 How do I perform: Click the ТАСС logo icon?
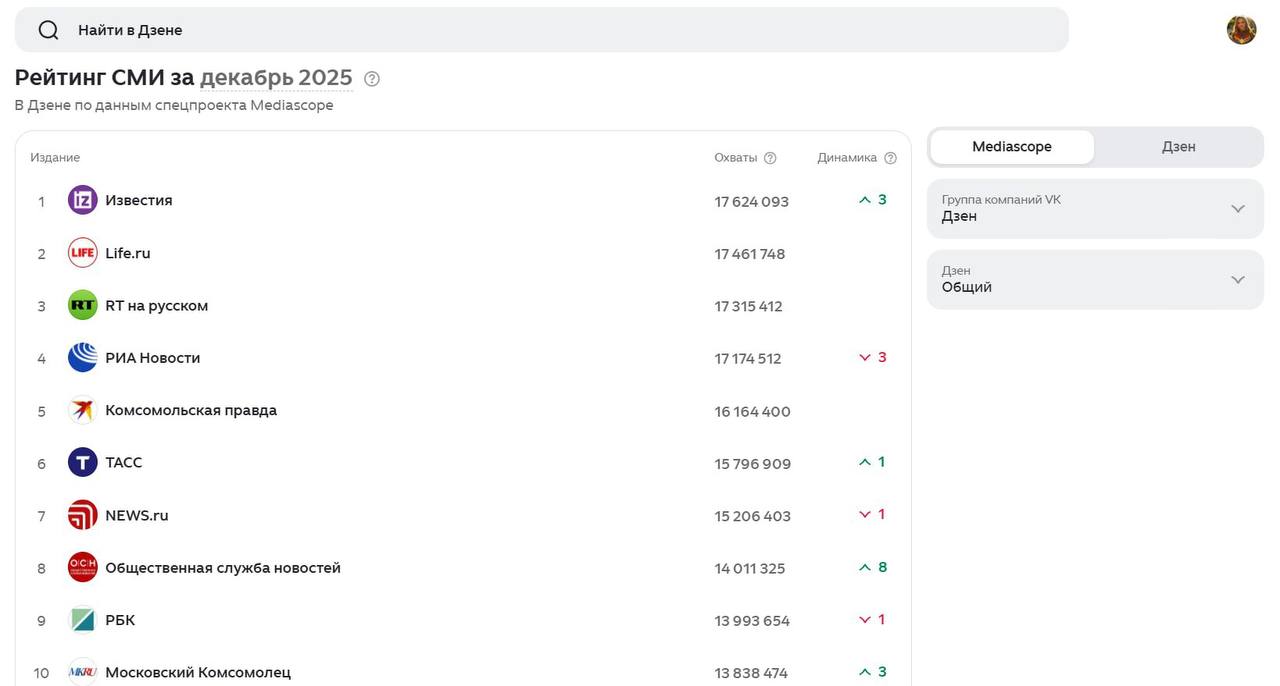[82, 462]
